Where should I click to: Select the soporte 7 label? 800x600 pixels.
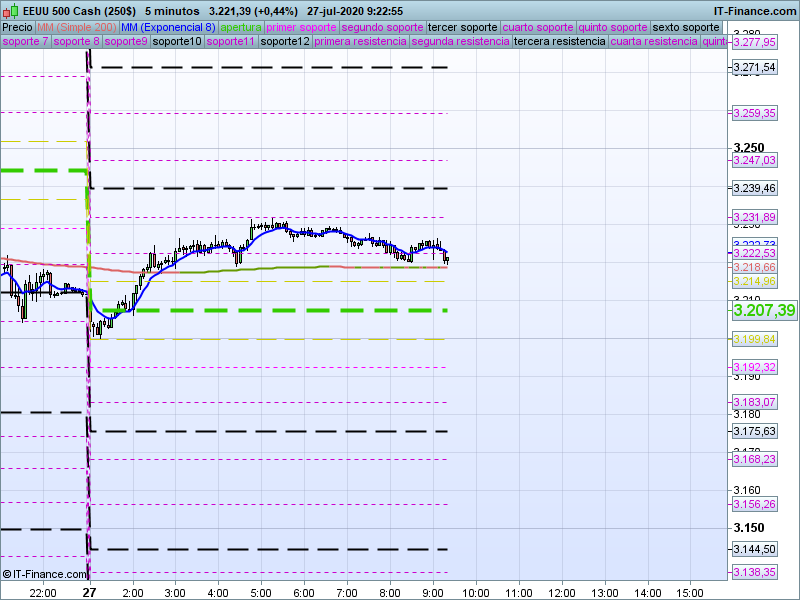coord(25,41)
